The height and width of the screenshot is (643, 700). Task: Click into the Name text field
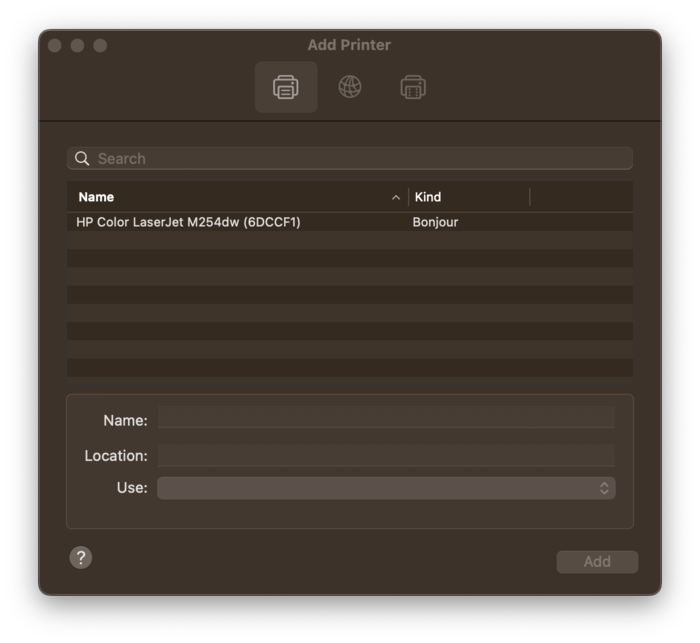(386, 418)
